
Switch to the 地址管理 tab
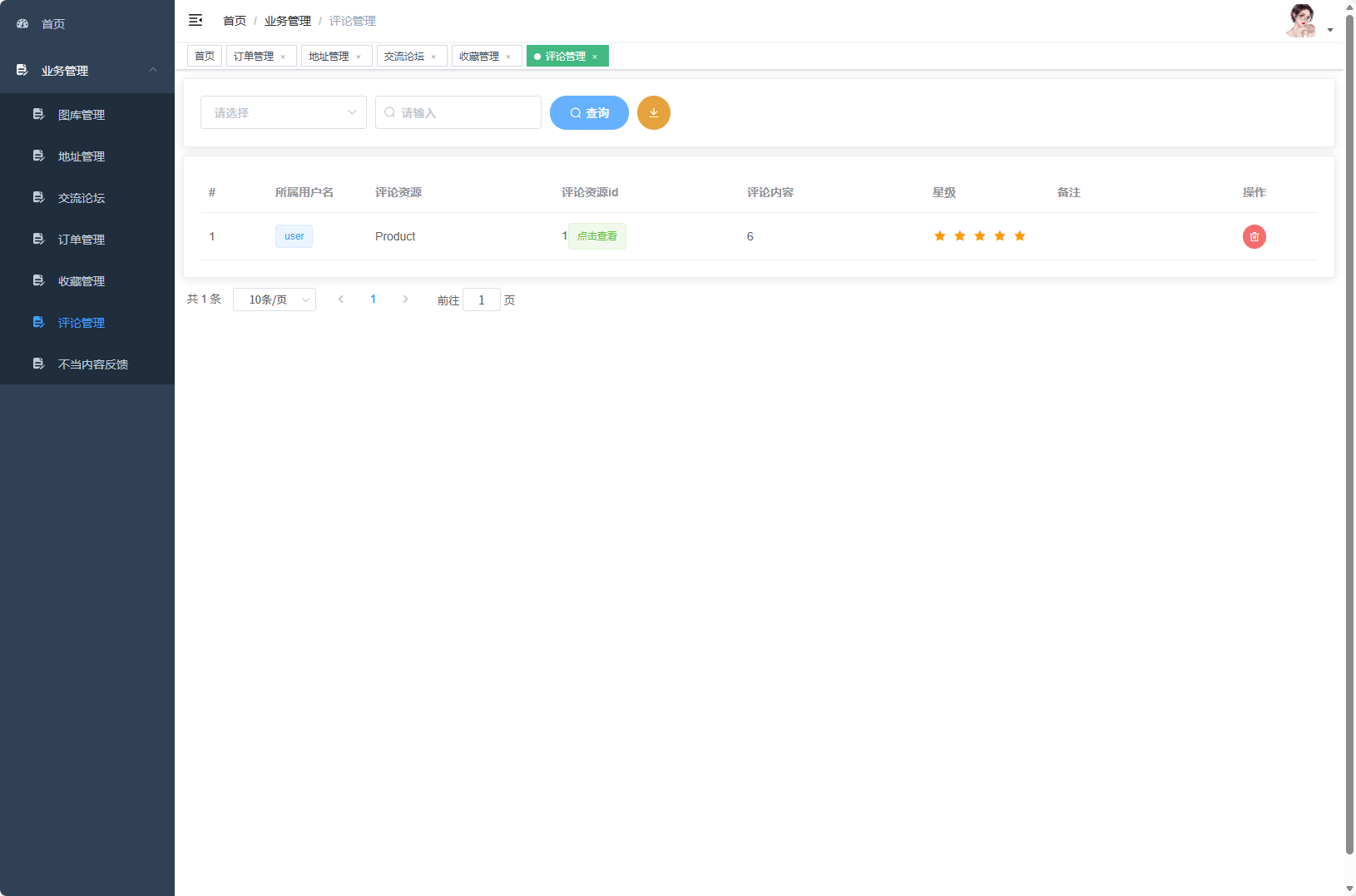pyautogui.click(x=329, y=57)
